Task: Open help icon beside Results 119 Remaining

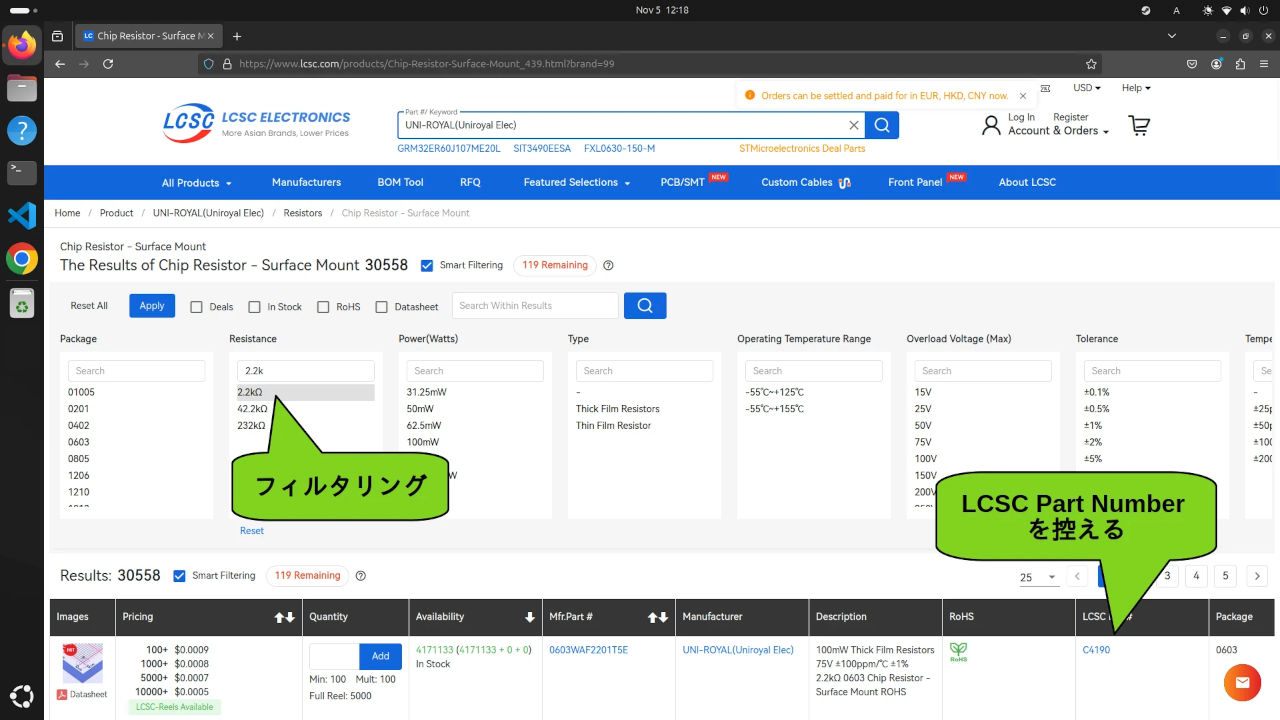Action: coord(361,576)
